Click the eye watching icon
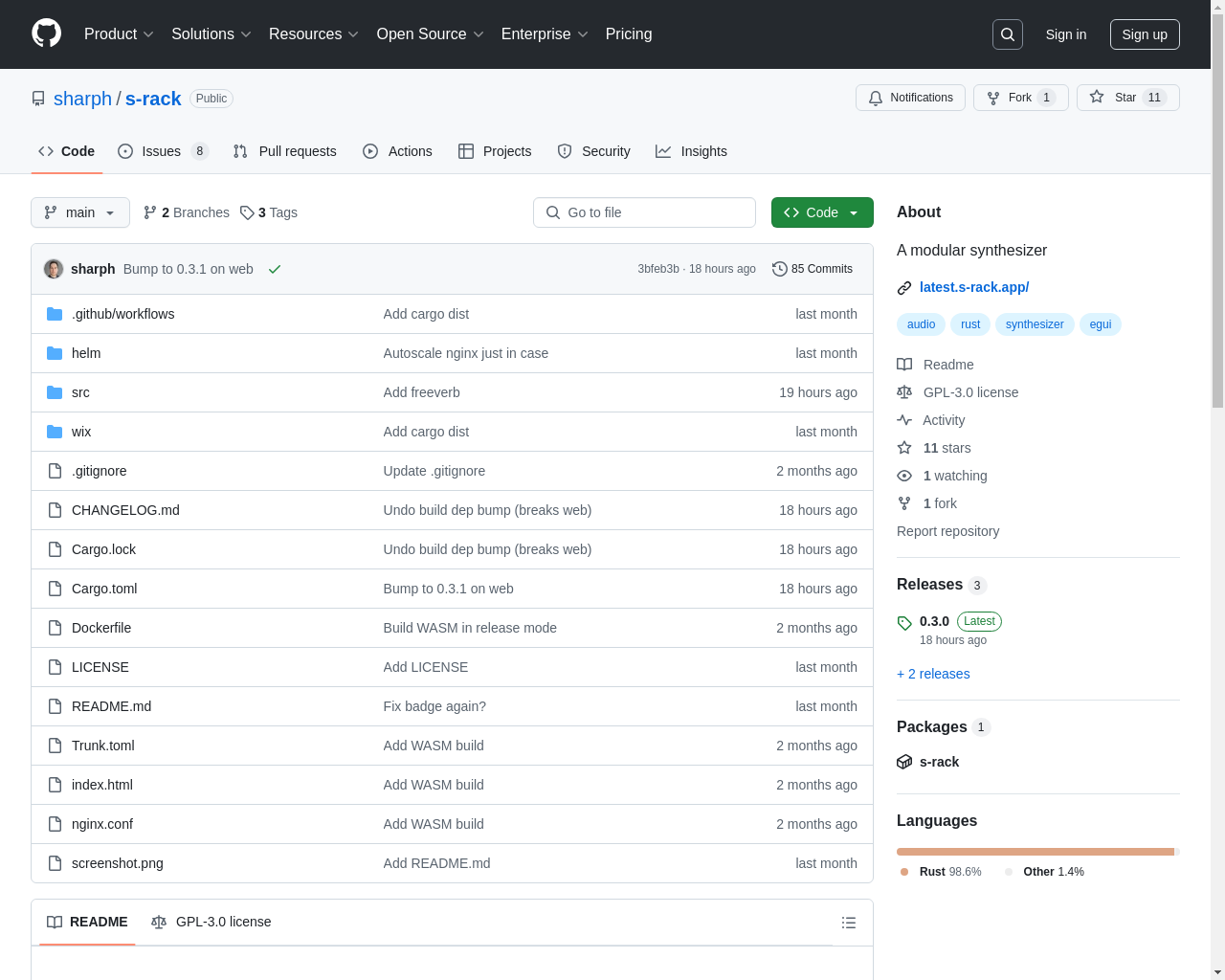 [x=904, y=476]
